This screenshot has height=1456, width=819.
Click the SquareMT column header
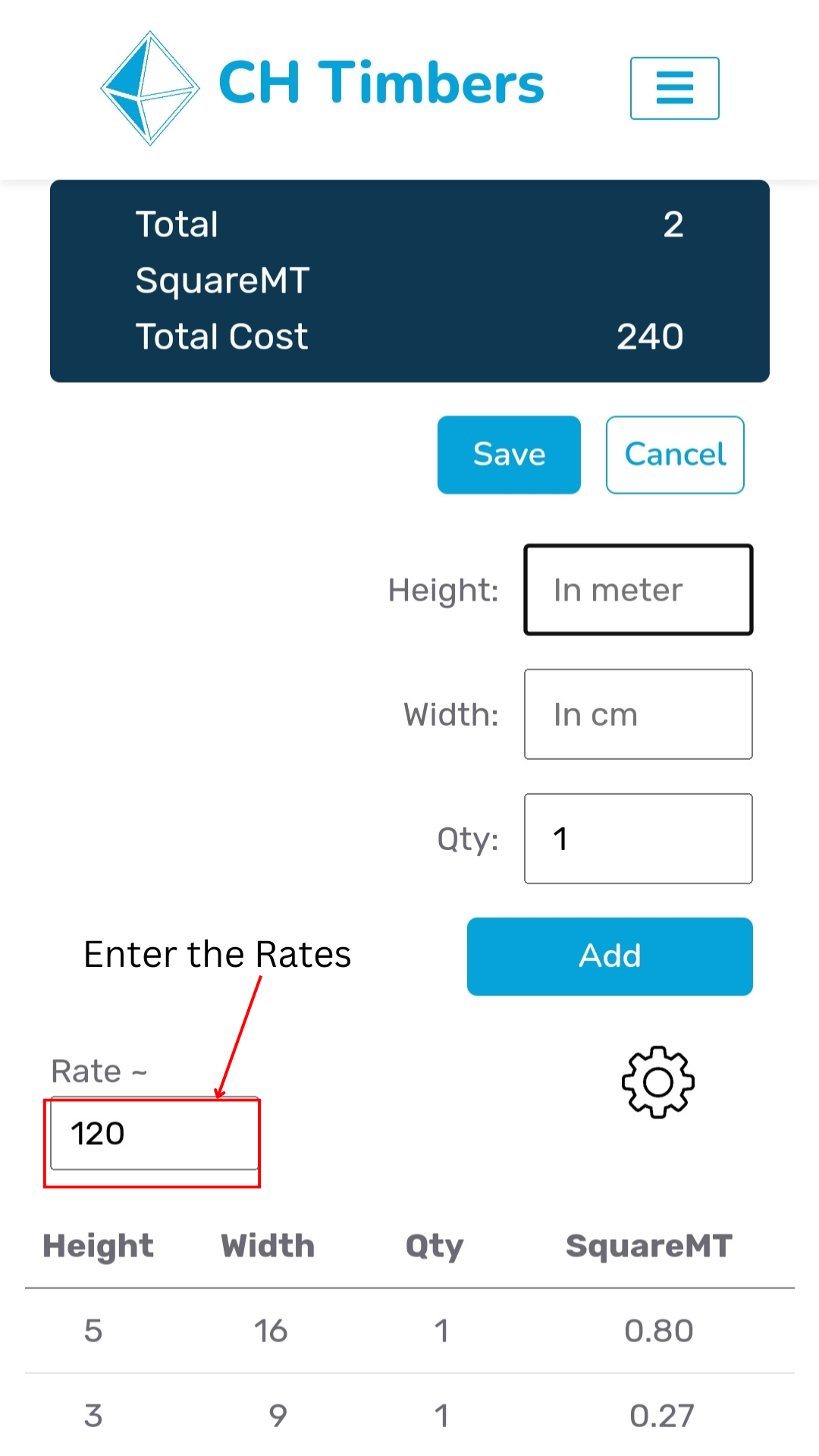click(x=649, y=1246)
